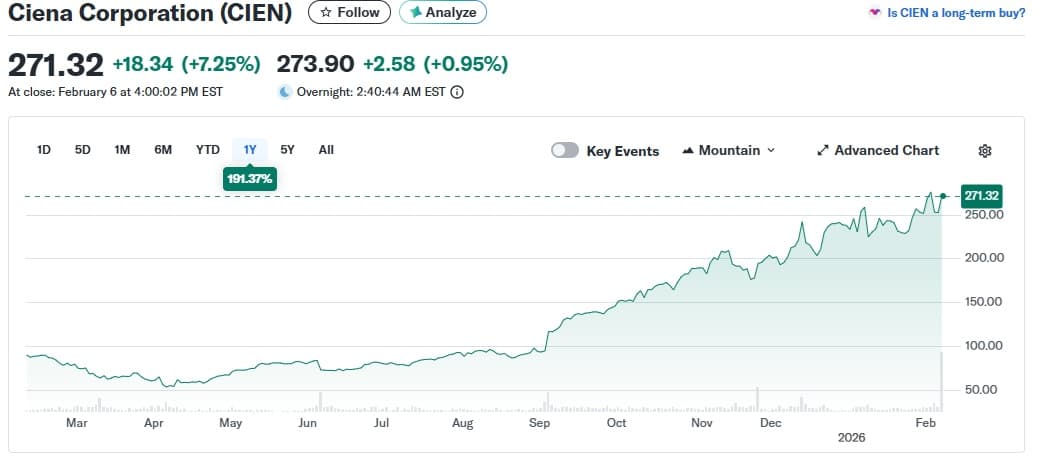The width and height of the screenshot is (1042, 464).
Task: Click heart icon beside long-term buy link
Action: click(875, 13)
